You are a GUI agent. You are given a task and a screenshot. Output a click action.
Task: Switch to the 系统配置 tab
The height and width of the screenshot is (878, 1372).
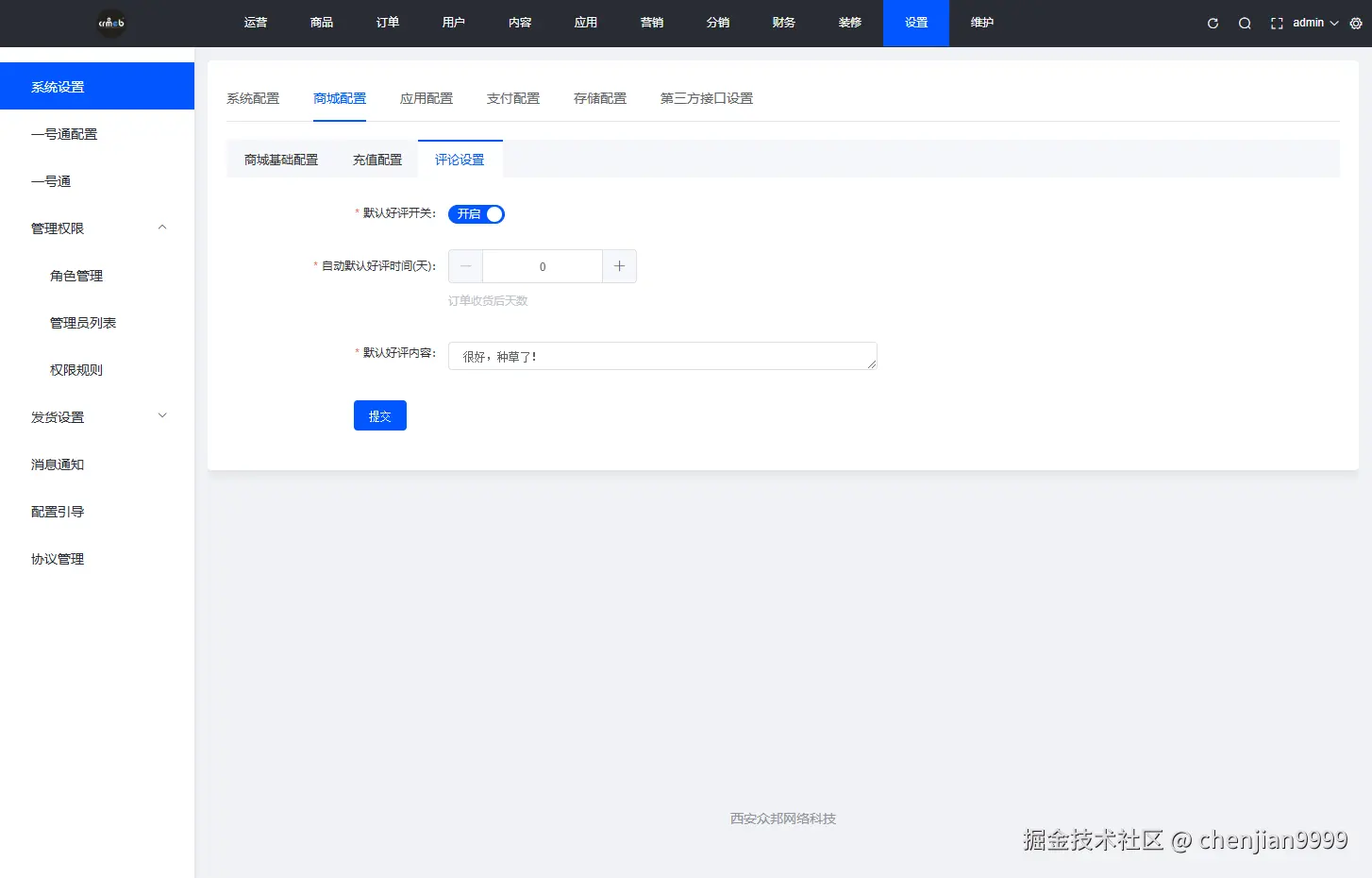[x=253, y=98]
